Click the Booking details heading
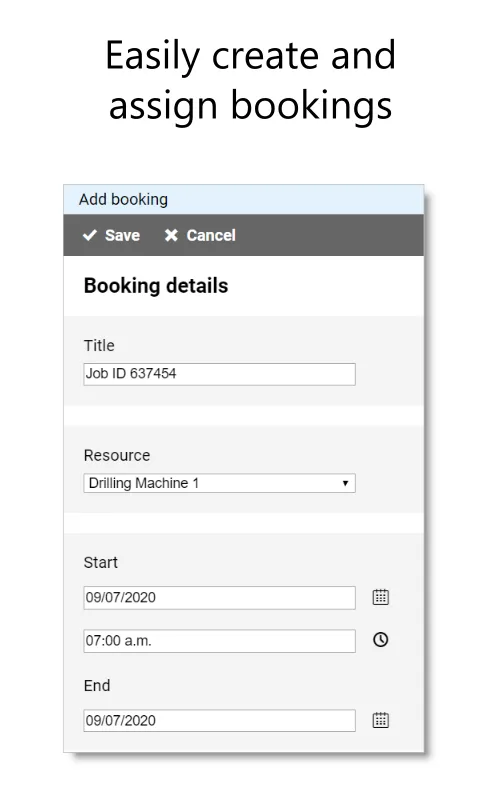 coord(156,286)
